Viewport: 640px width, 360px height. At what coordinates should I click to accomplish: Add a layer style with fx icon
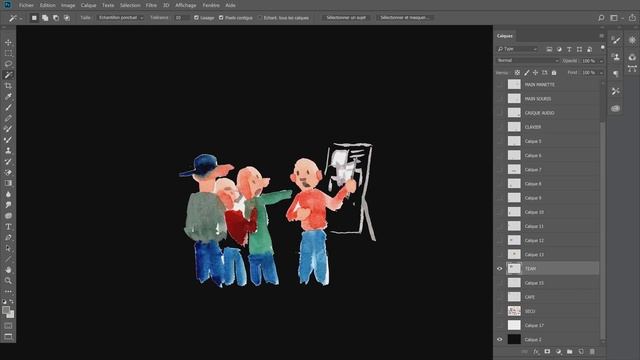coord(536,351)
